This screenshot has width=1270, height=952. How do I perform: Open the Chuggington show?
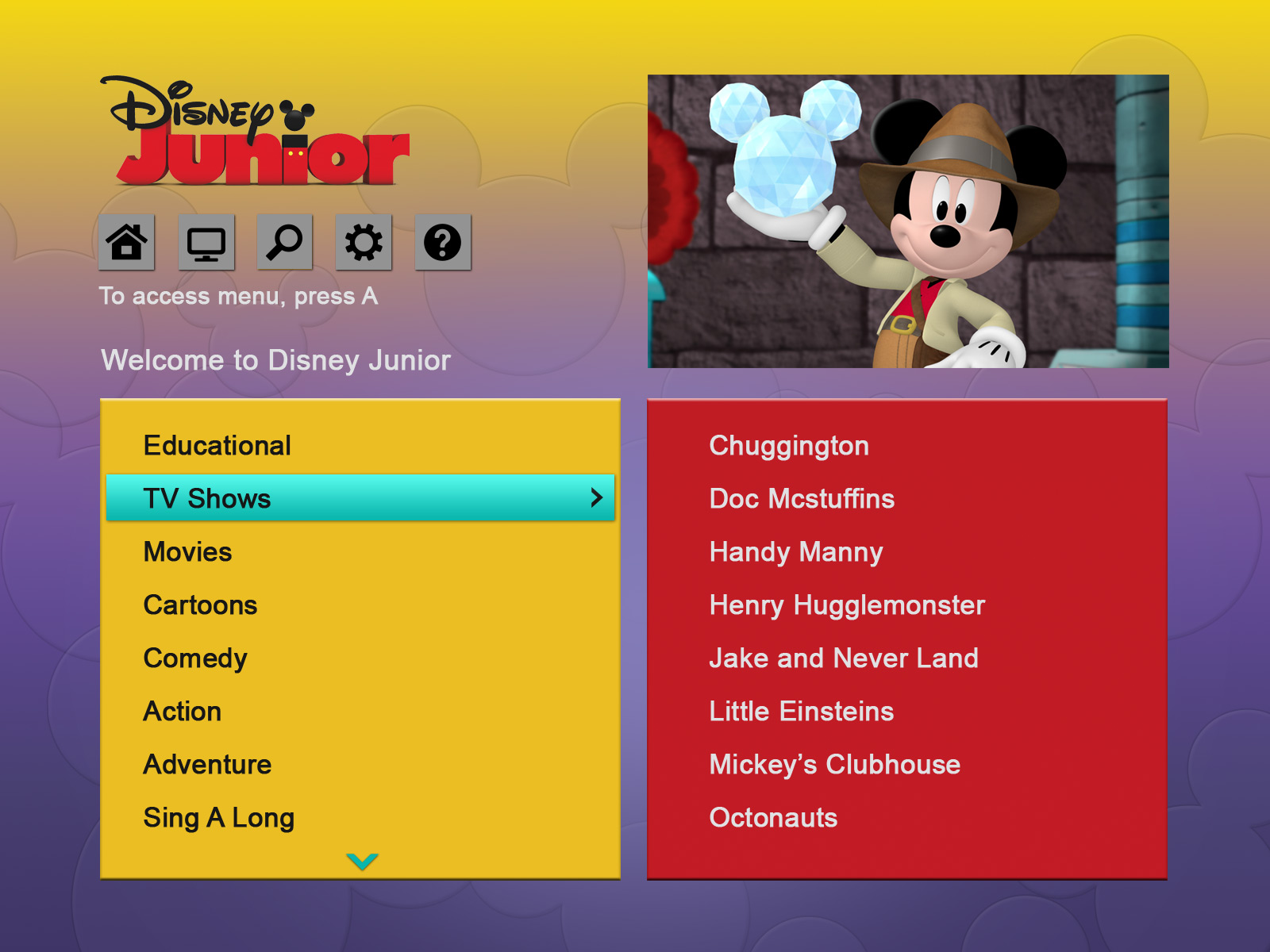click(x=789, y=446)
